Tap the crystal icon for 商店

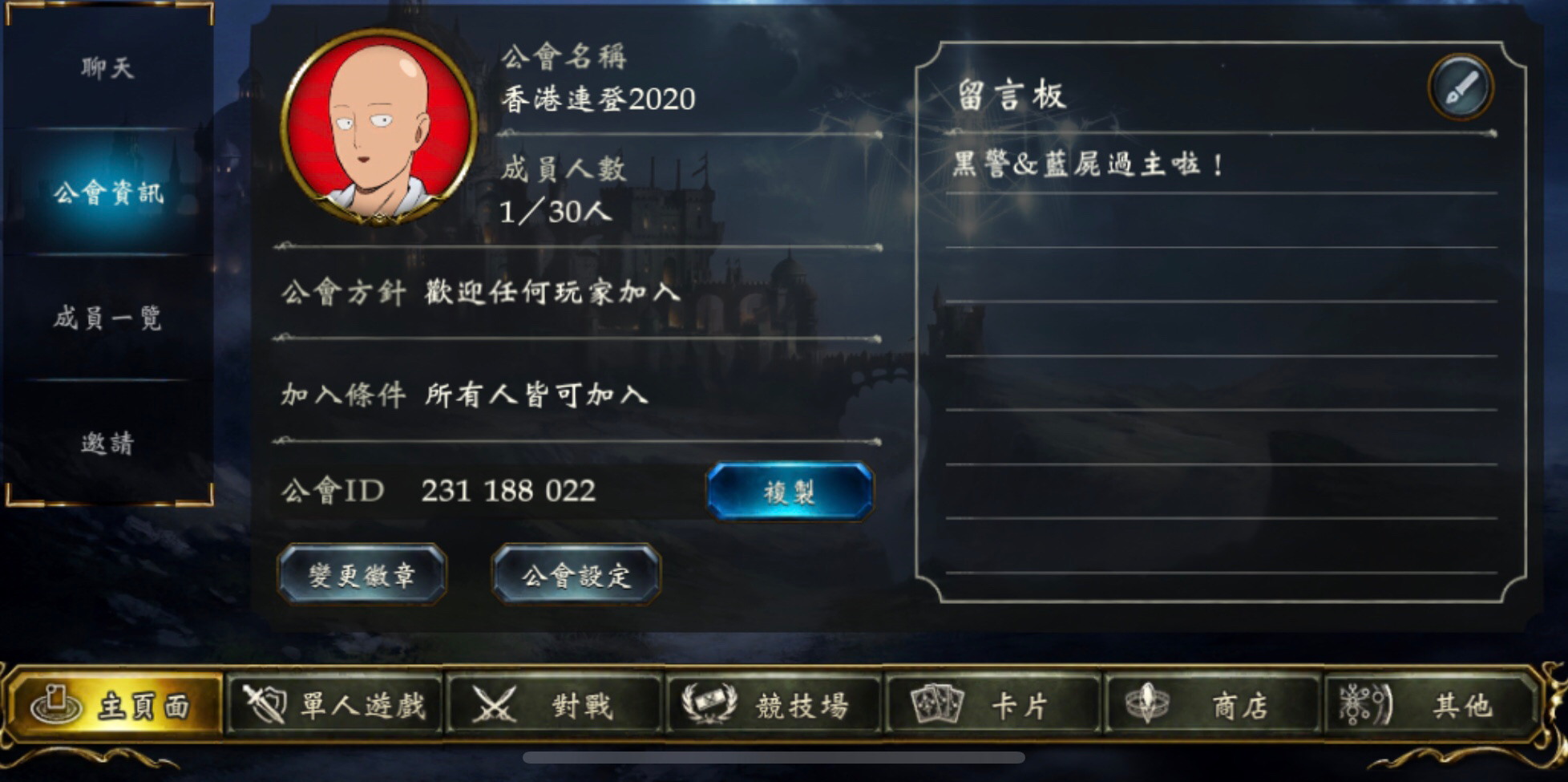coord(1146,704)
